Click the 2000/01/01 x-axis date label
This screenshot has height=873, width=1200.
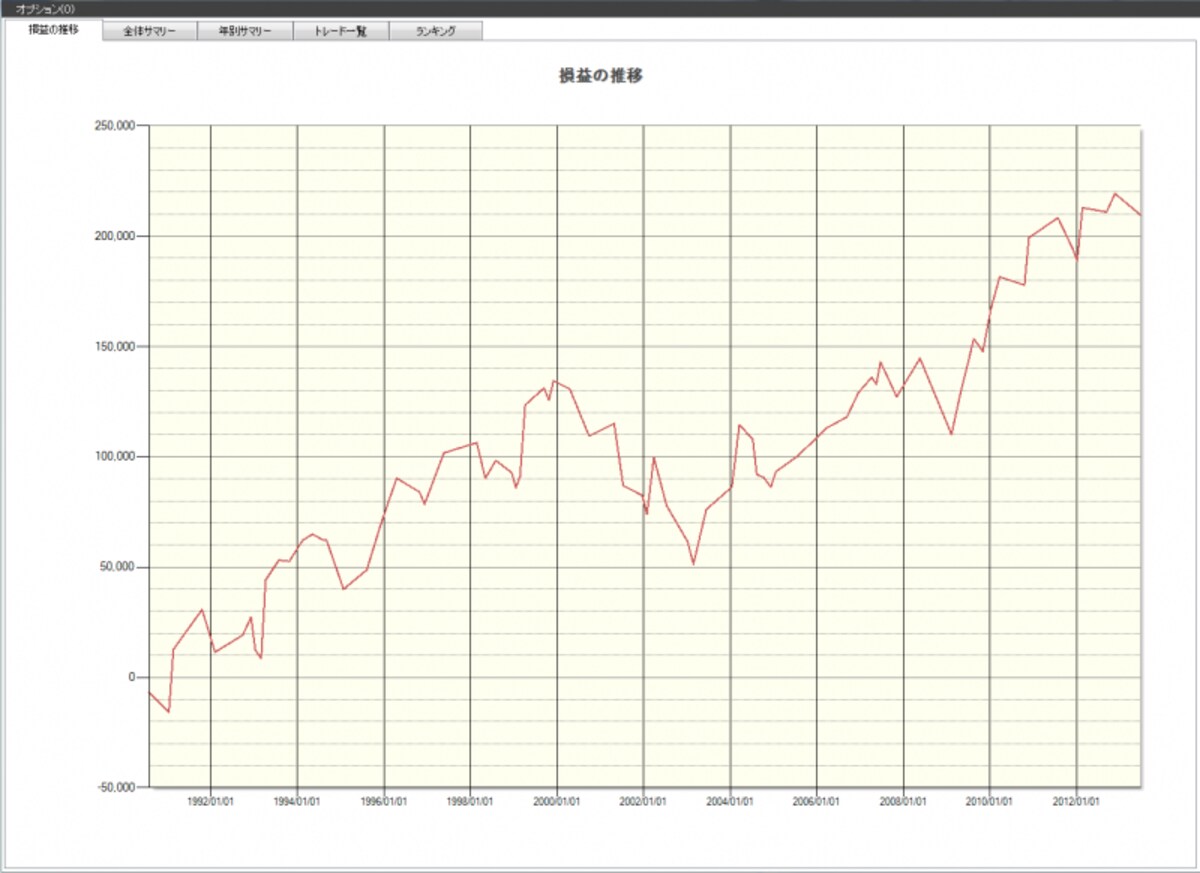pyautogui.click(x=557, y=801)
